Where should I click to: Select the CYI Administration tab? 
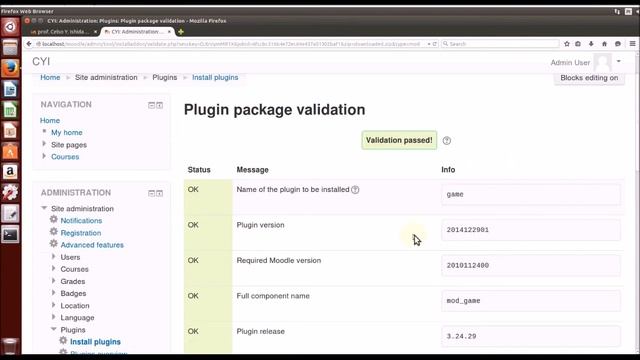tap(137, 31)
